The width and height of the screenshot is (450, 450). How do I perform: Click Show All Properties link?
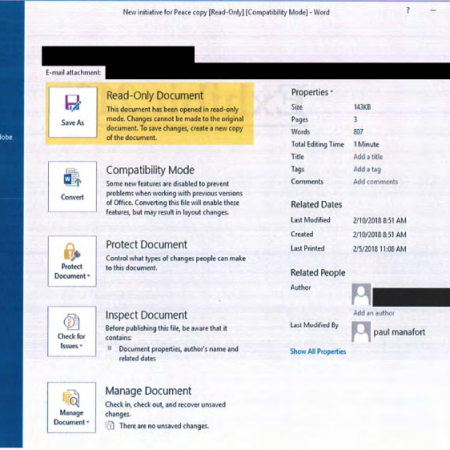pyautogui.click(x=318, y=351)
